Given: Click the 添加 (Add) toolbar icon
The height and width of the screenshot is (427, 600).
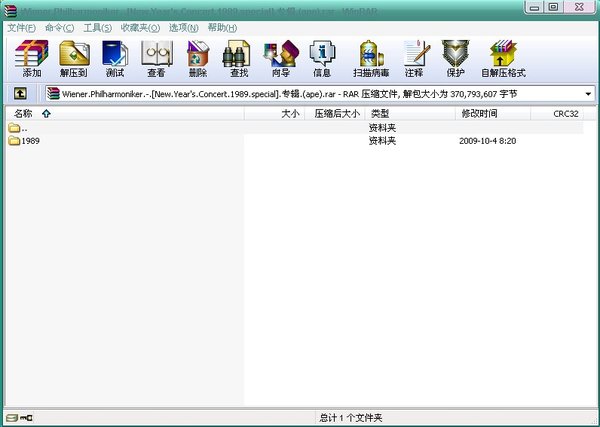Looking at the screenshot, I should click(x=31, y=59).
